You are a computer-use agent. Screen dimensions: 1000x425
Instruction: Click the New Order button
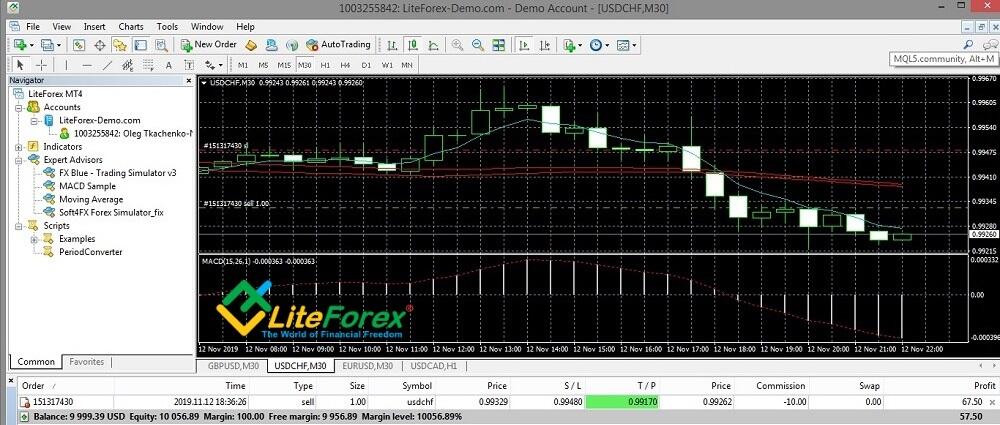[x=209, y=45]
